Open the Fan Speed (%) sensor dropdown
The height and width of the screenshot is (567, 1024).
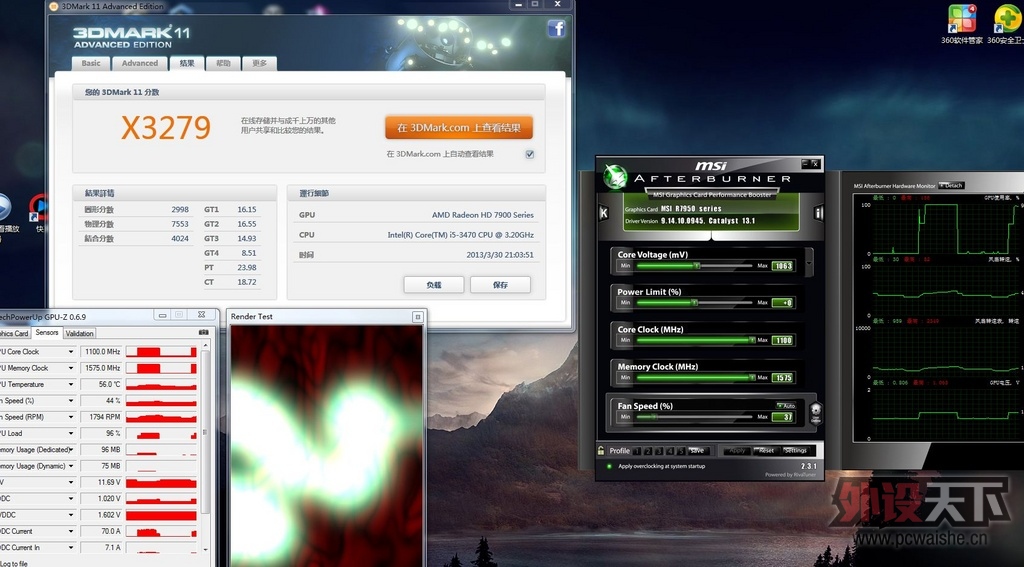tap(71, 401)
